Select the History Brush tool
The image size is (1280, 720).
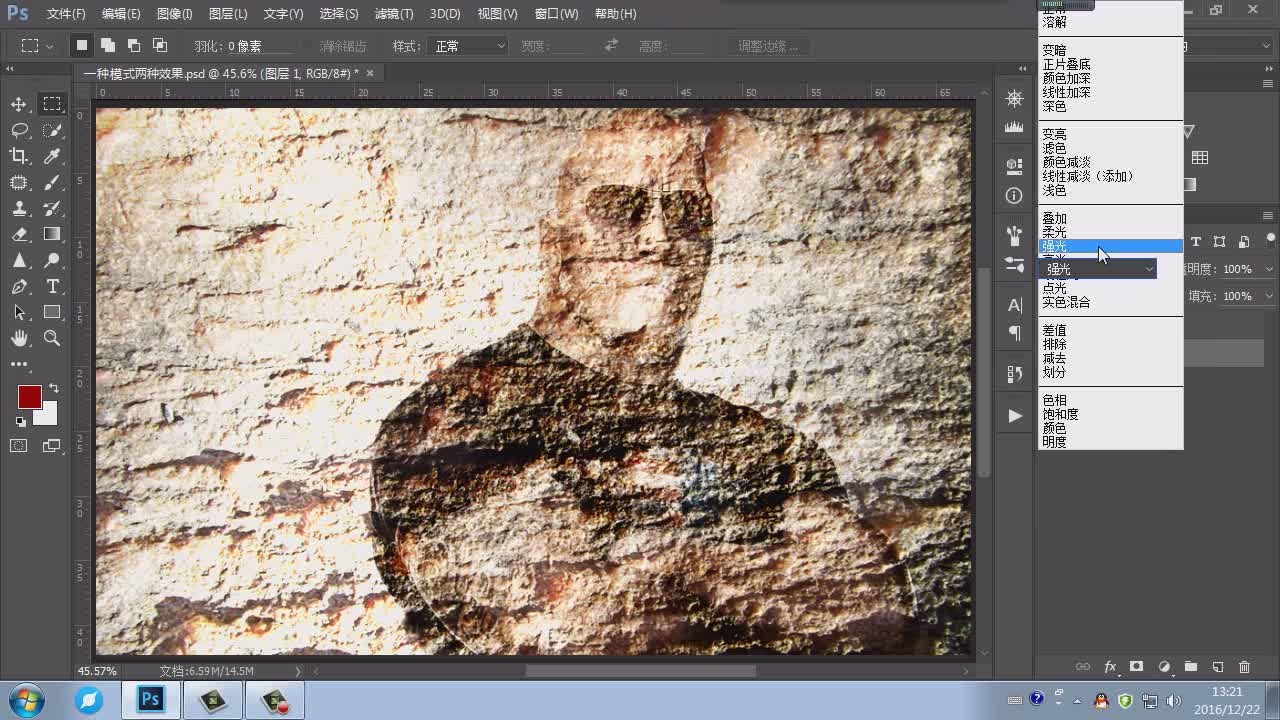pyautogui.click(x=52, y=208)
